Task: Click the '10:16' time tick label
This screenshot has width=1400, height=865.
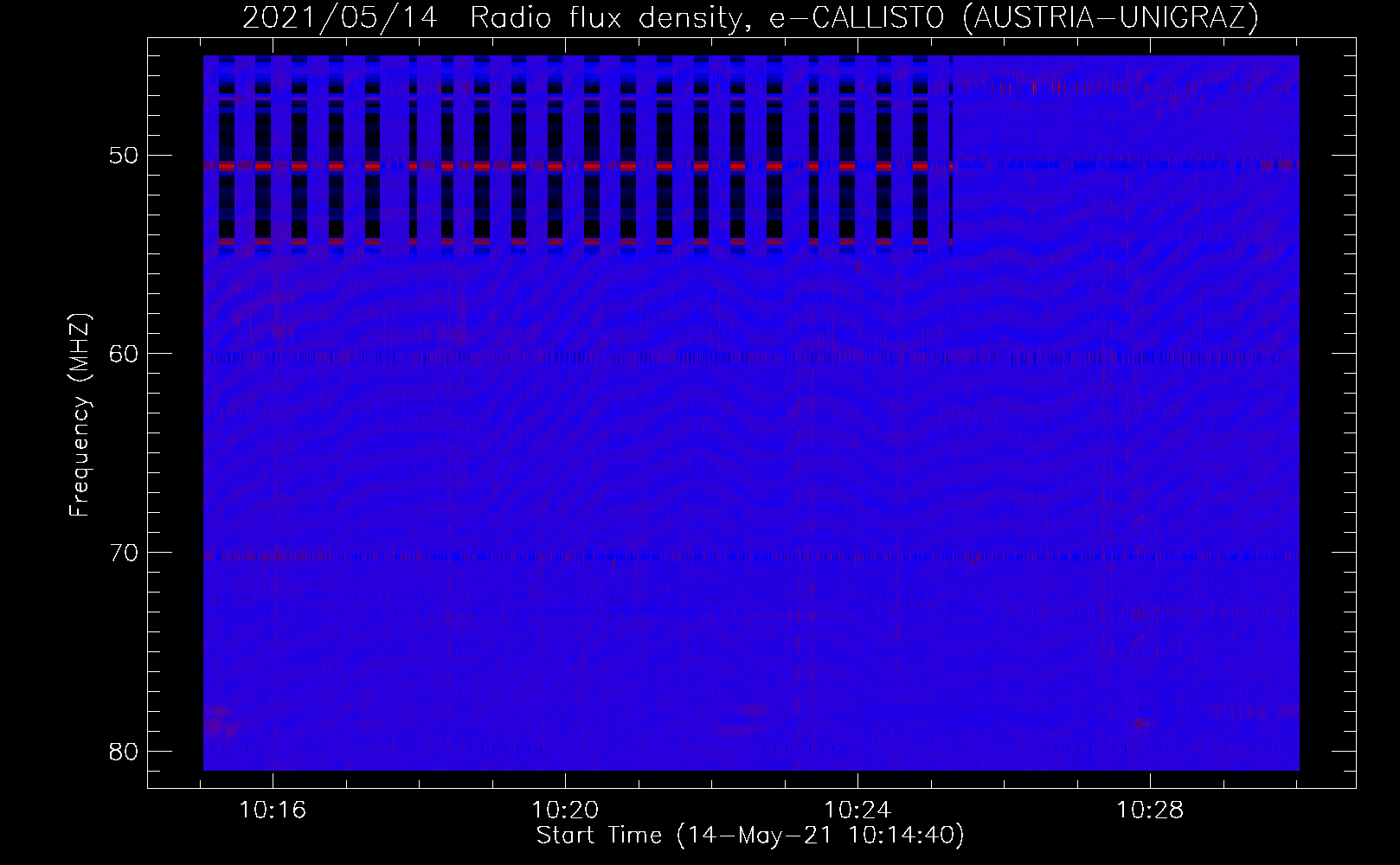Action: (x=273, y=811)
